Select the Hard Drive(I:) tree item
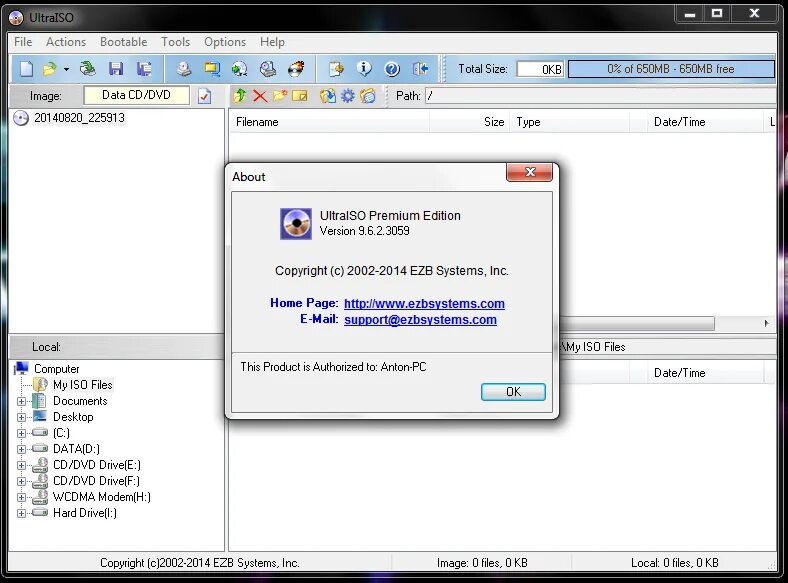 pos(85,513)
